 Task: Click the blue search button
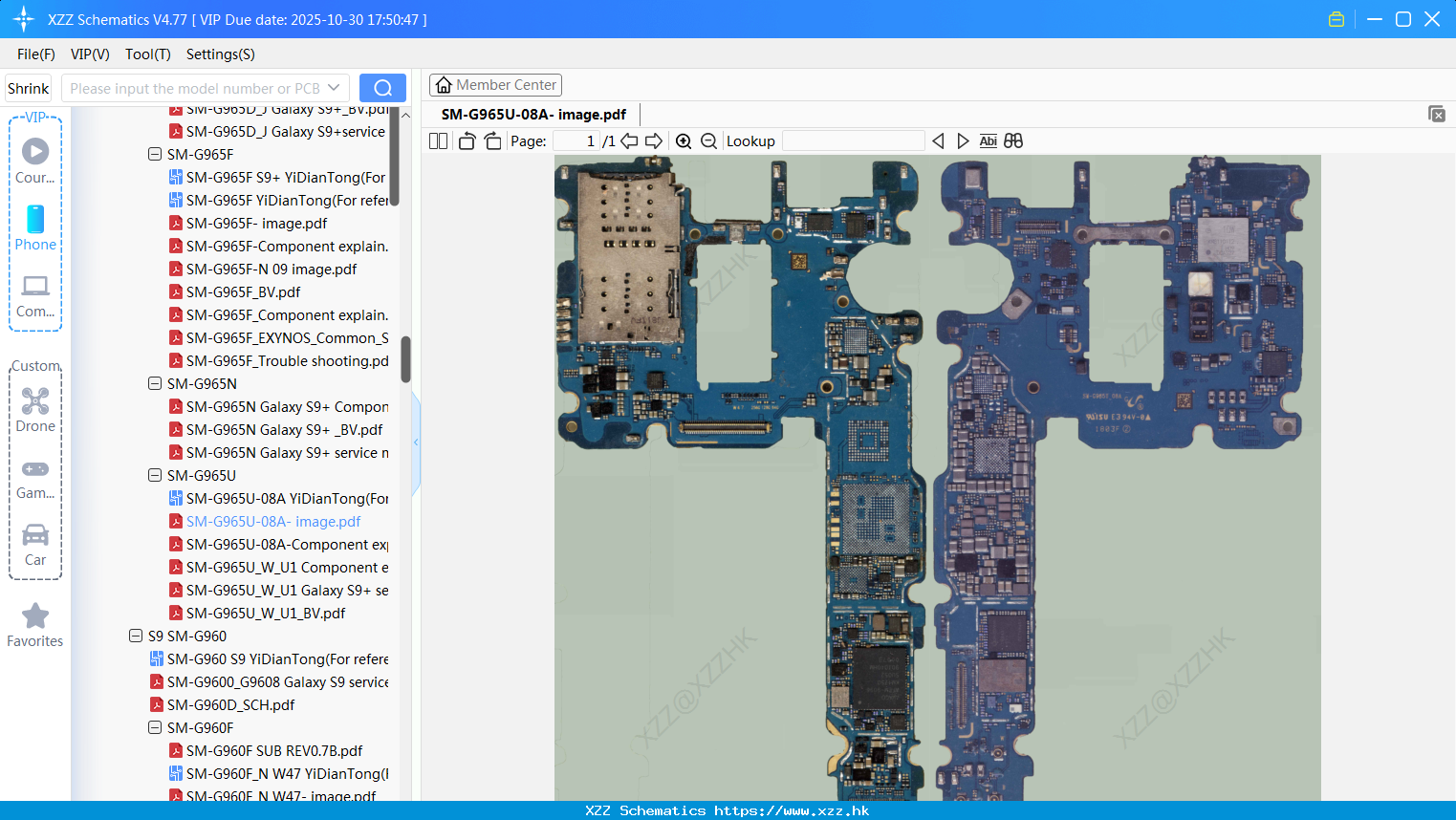pyautogui.click(x=382, y=88)
